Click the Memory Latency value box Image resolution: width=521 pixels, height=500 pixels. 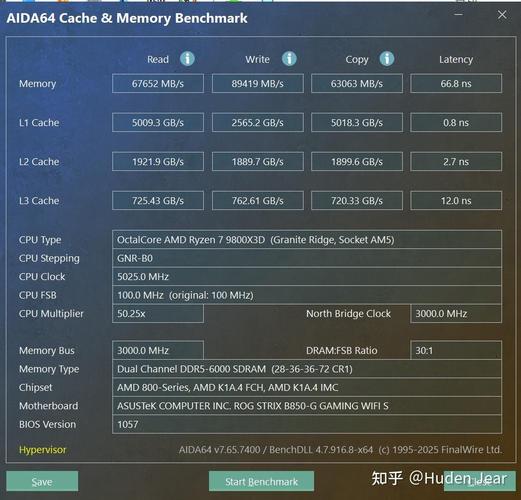pos(456,83)
